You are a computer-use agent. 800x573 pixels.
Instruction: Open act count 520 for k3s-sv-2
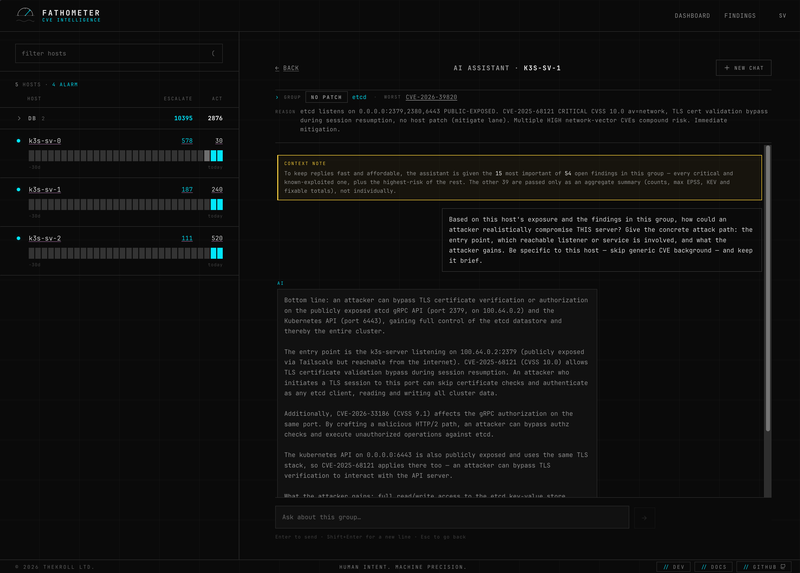[217, 238]
